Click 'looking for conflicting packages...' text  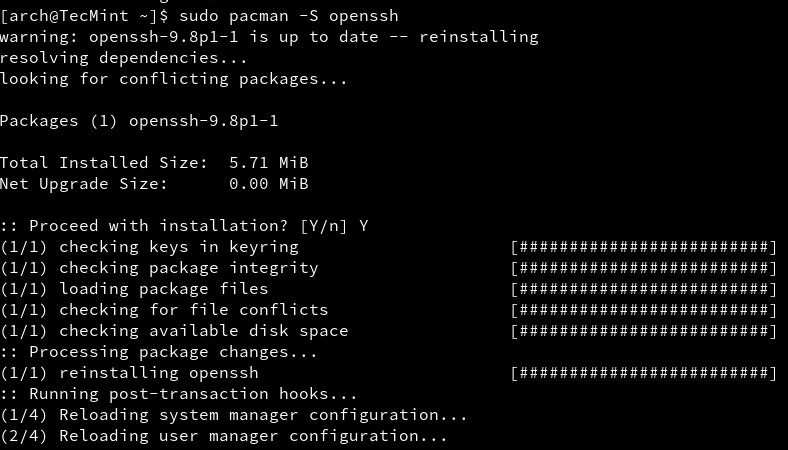tap(174, 79)
